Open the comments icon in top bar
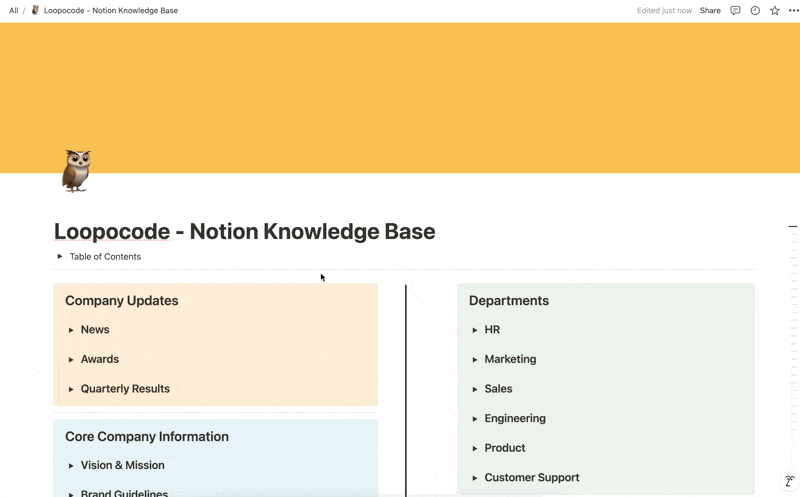800x497 pixels. [735, 10]
